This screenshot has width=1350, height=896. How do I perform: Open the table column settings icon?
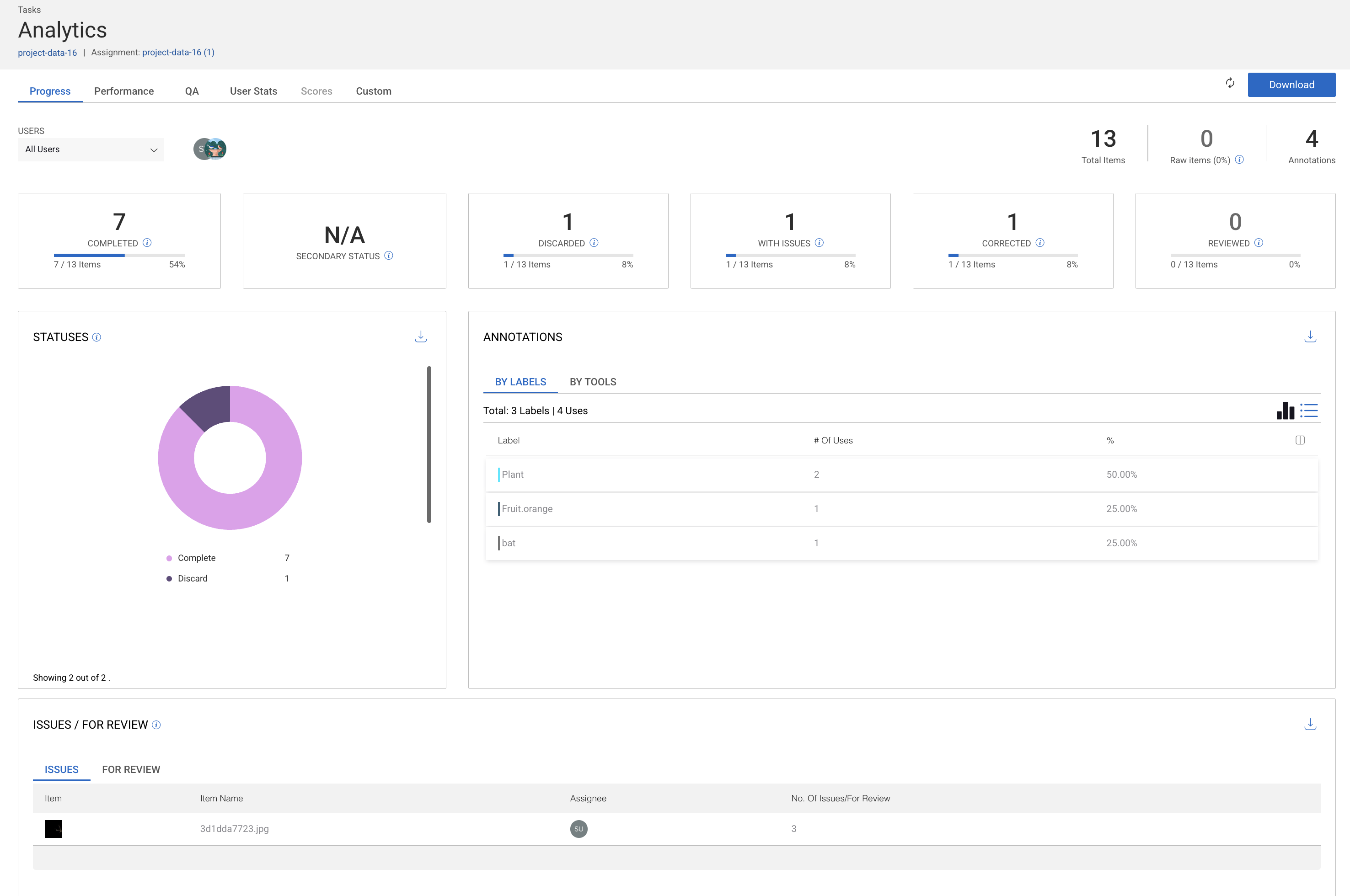click(1300, 440)
